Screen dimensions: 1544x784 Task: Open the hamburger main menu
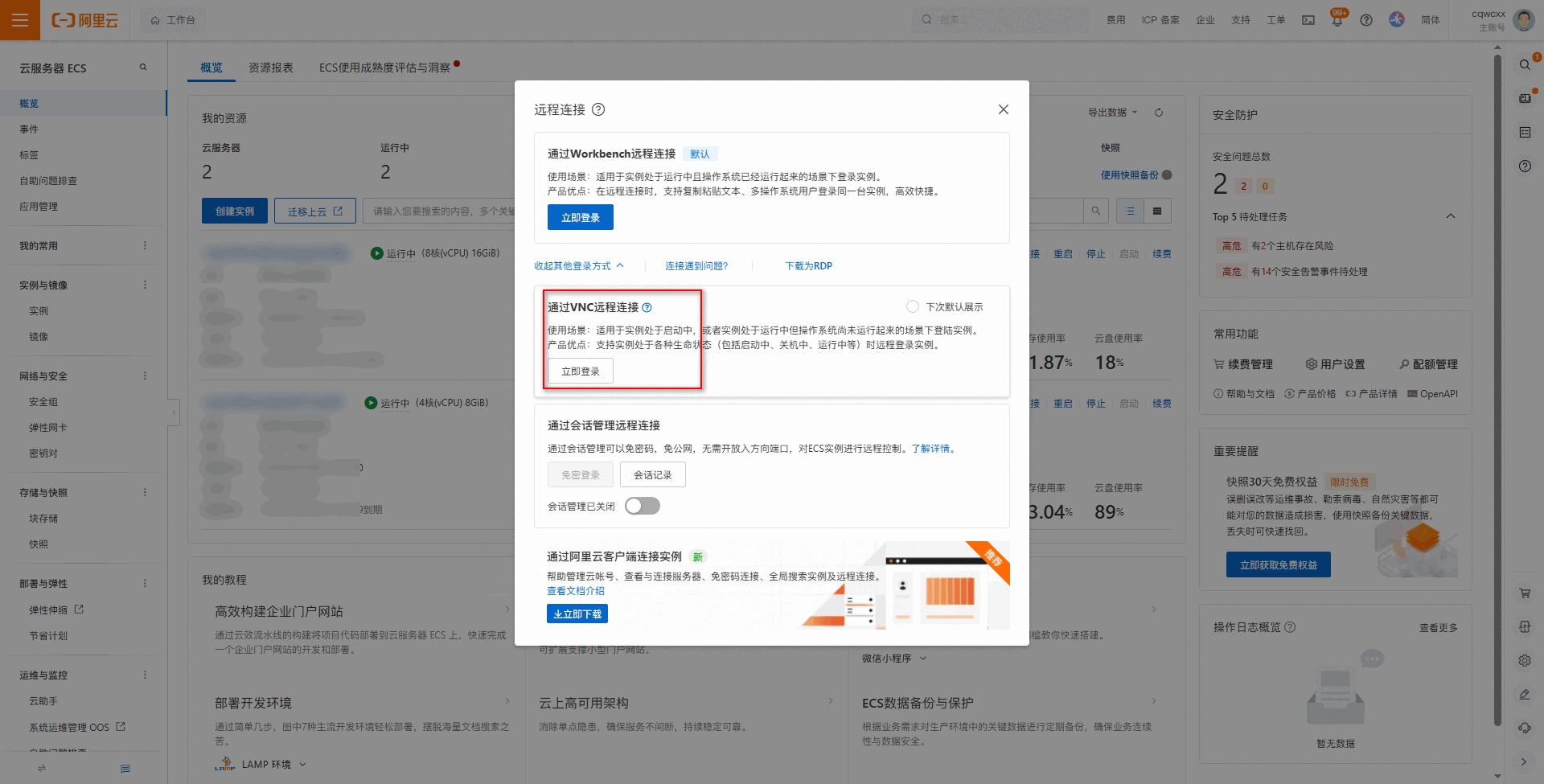coord(20,20)
